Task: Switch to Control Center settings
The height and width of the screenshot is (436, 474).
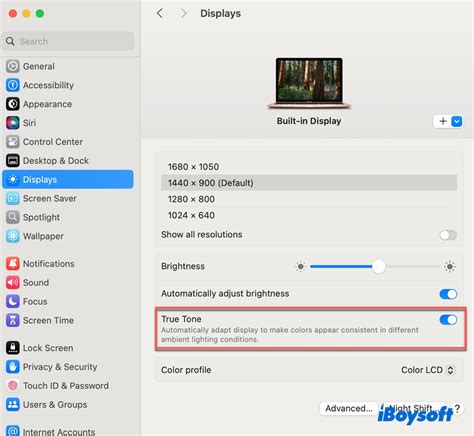Action: click(x=68, y=142)
